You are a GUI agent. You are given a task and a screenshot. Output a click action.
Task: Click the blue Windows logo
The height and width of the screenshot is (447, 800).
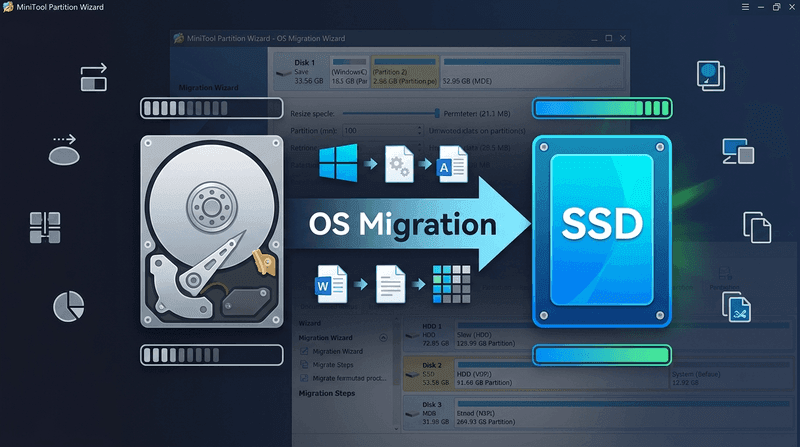[x=338, y=163]
